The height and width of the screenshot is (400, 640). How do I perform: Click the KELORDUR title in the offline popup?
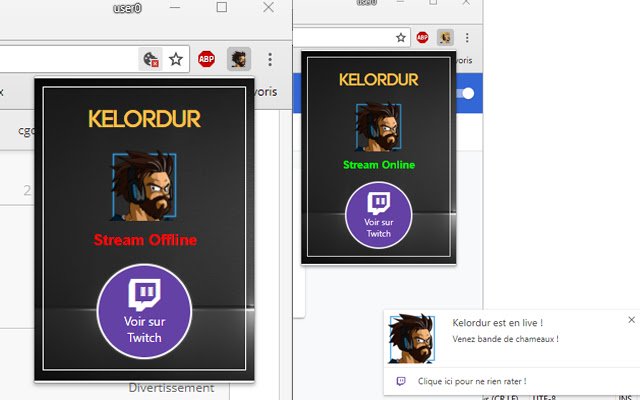coord(144,119)
